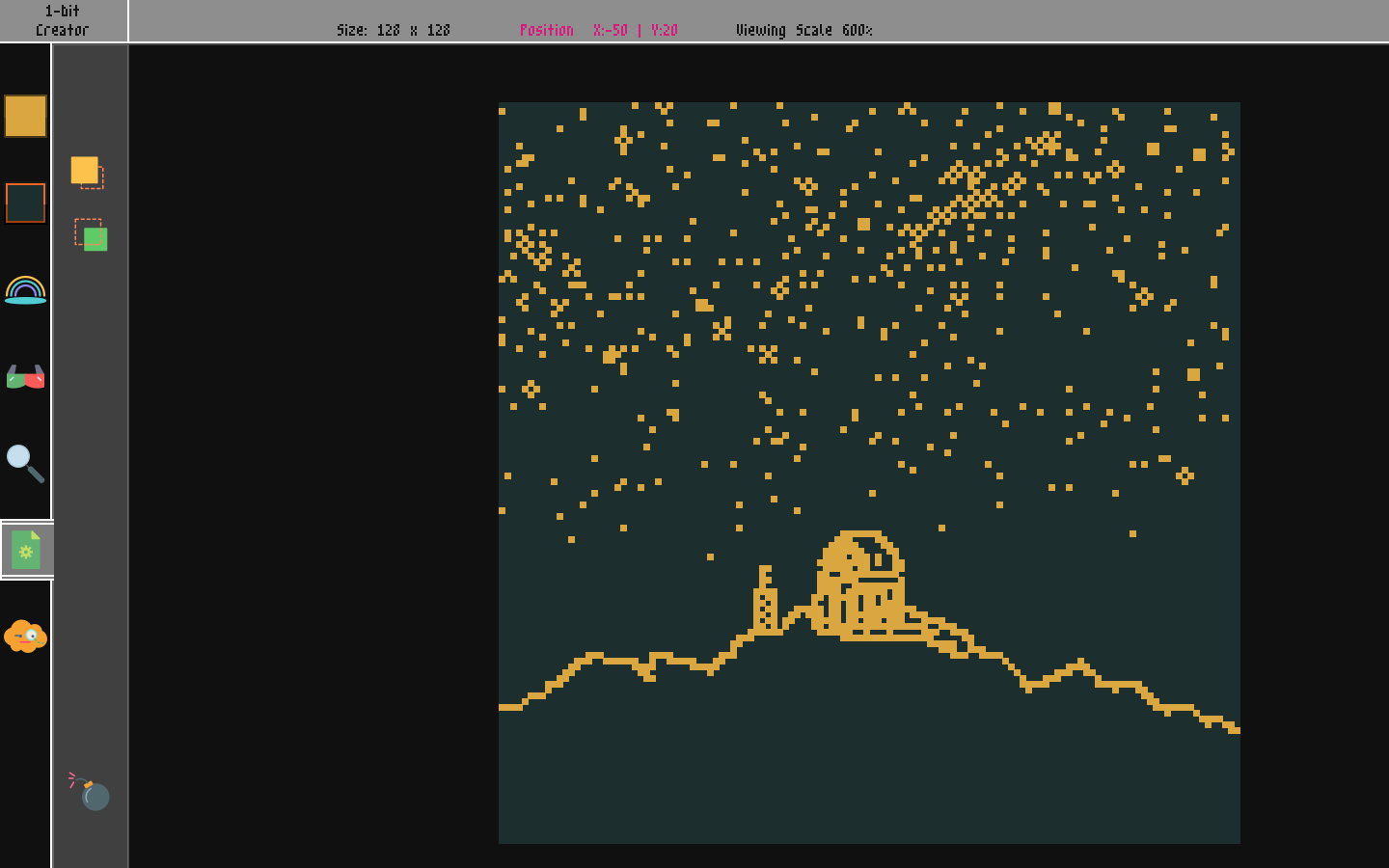
Task: Click the 1-bit Creator title
Action: [63, 20]
